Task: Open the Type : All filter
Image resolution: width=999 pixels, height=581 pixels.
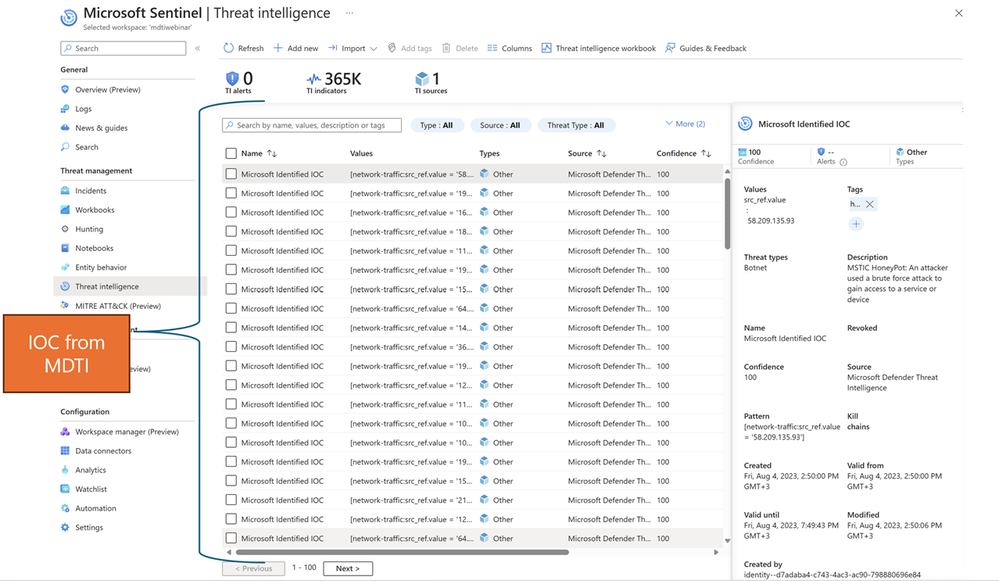Action: click(x=436, y=125)
